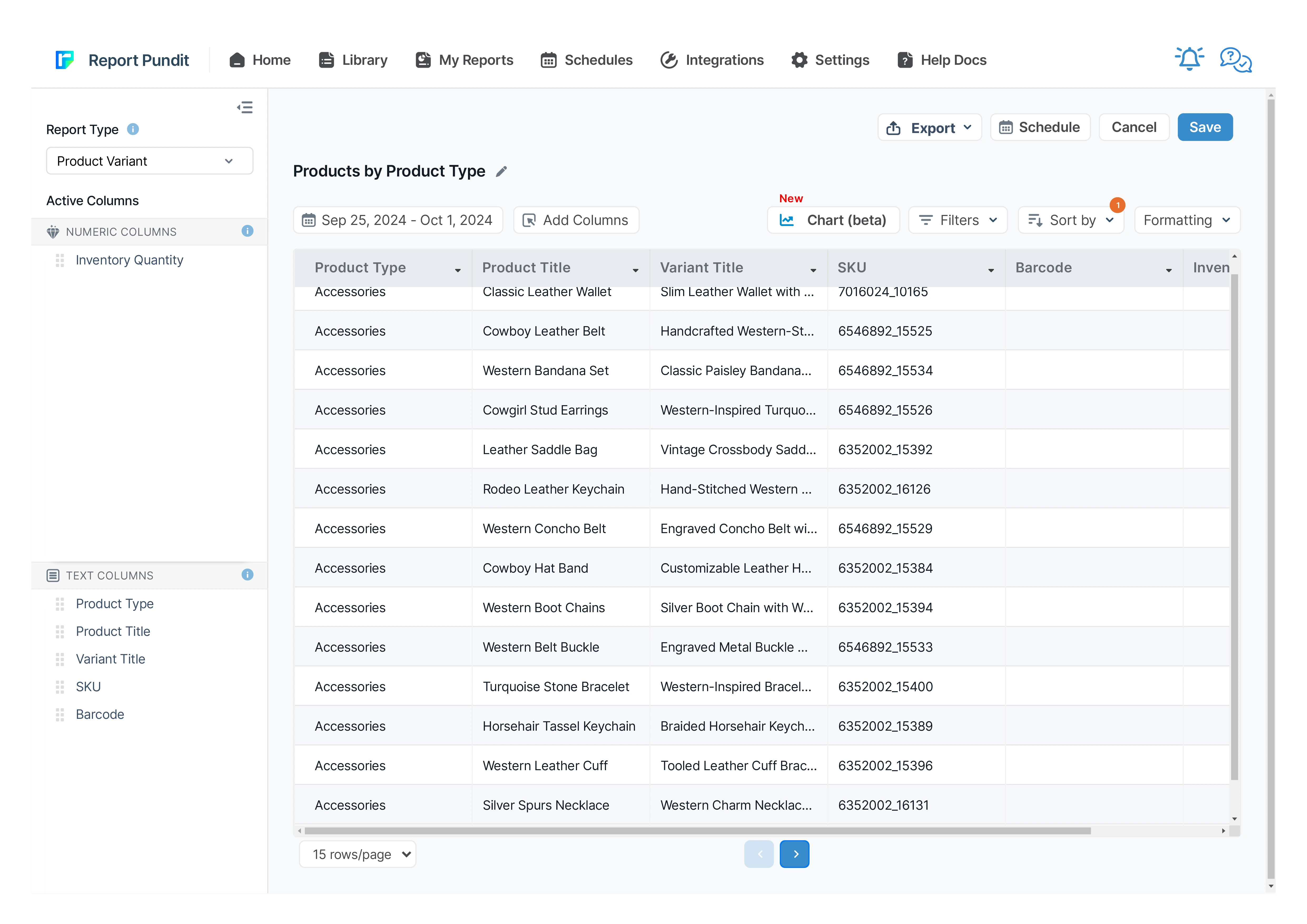Viewport: 1307px width, 924px height.
Task: Click the table's horizontal scrollbar
Action: 697,831
